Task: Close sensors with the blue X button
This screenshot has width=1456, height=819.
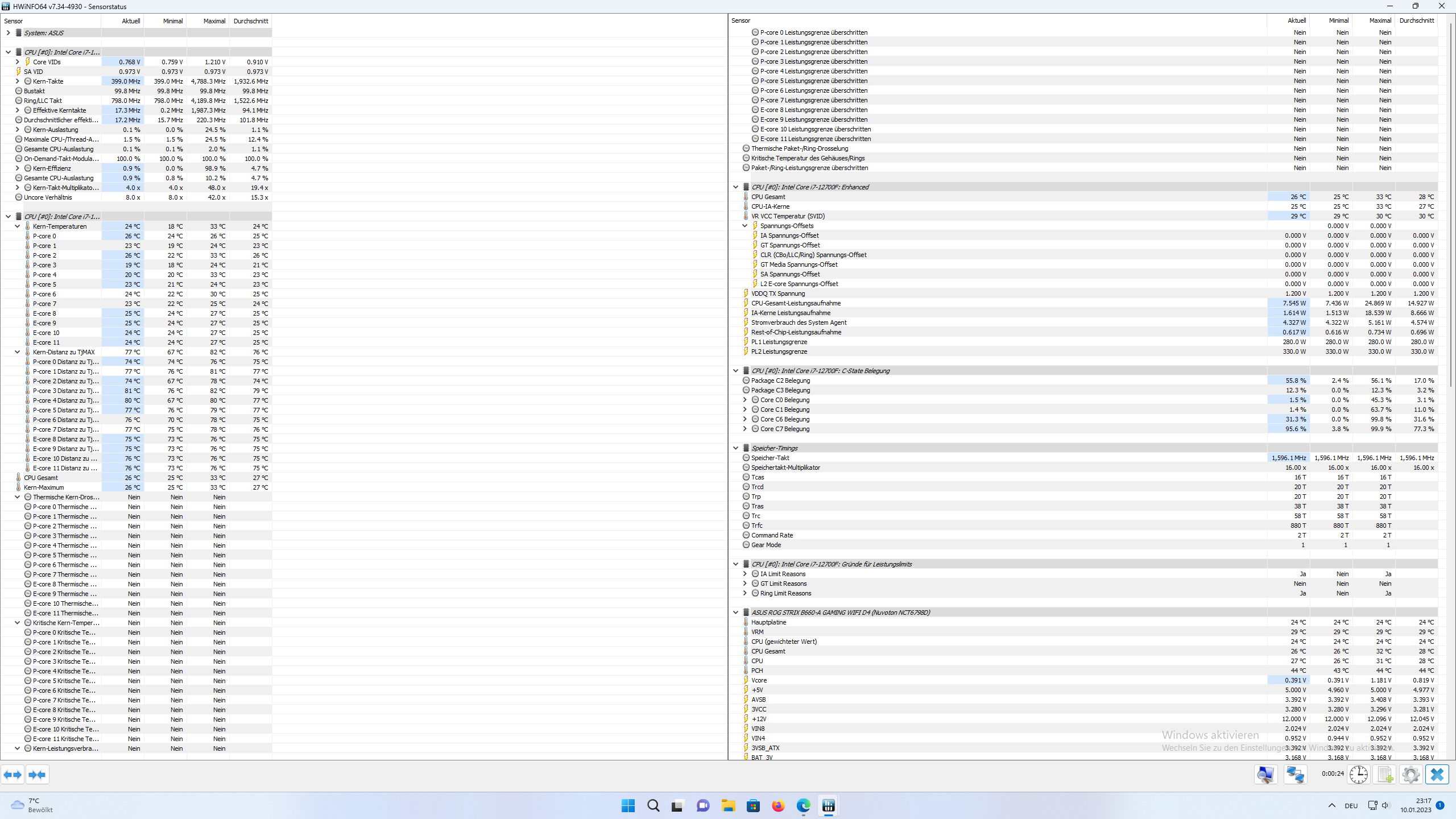Action: [1437, 775]
